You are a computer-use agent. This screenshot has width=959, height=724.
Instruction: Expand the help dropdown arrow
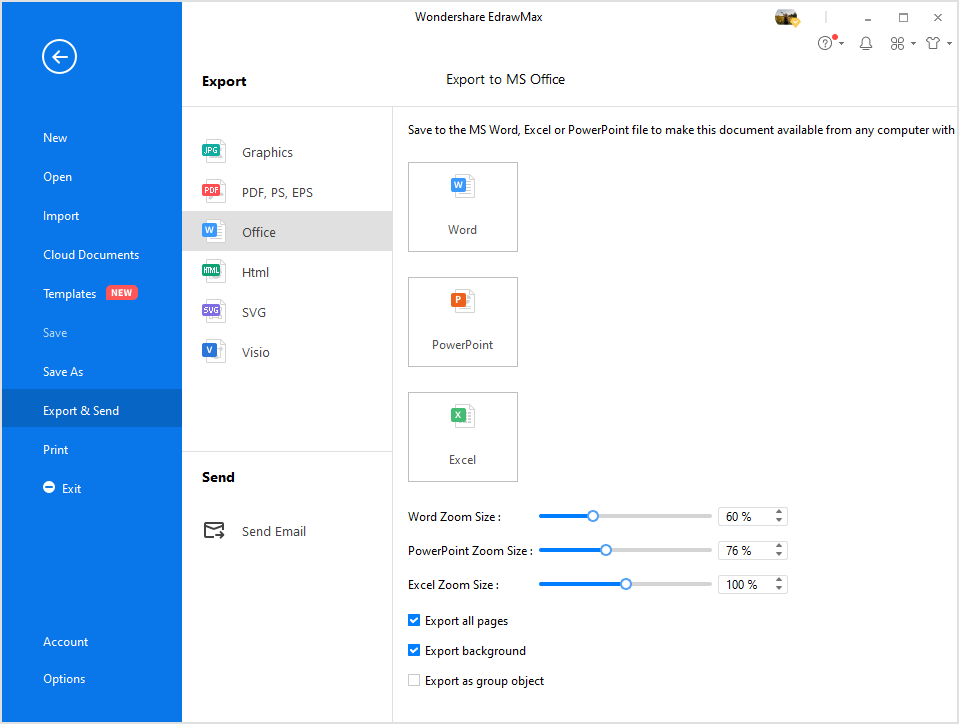[x=842, y=43]
